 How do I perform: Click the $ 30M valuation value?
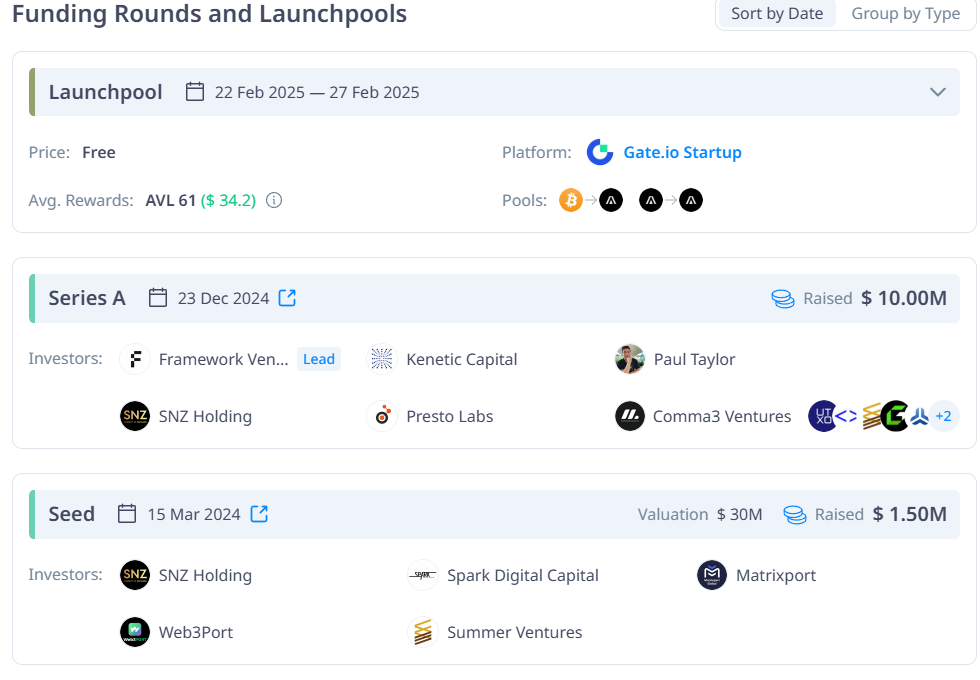click(739, 514)
